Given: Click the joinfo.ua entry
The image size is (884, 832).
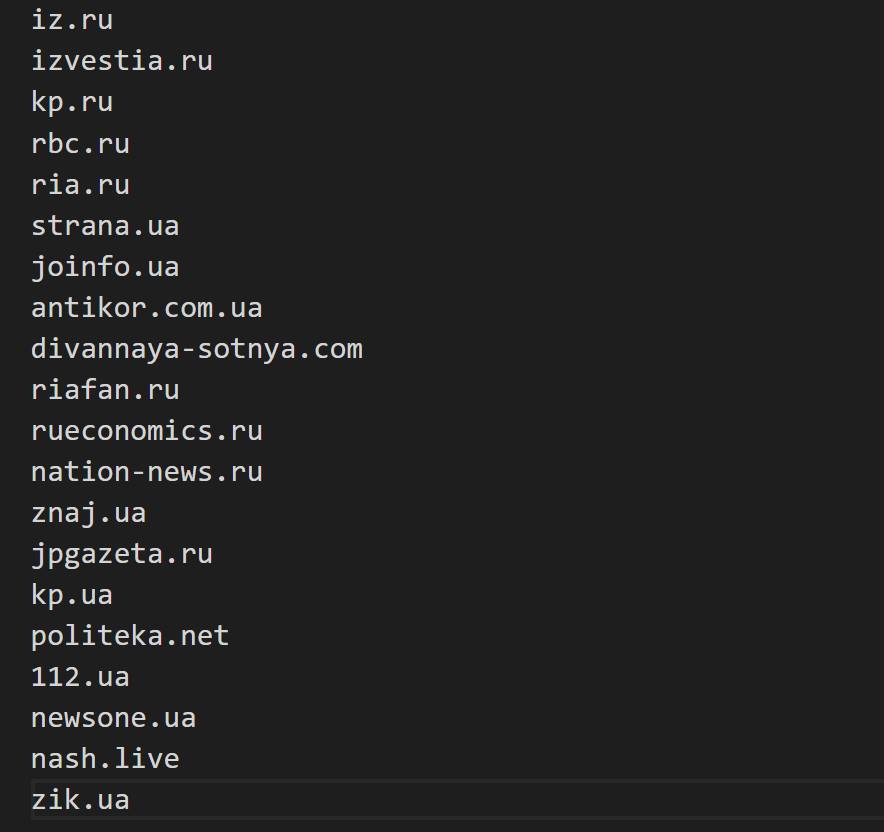Looking at the screenshot, I should click(x=105, y=267).
